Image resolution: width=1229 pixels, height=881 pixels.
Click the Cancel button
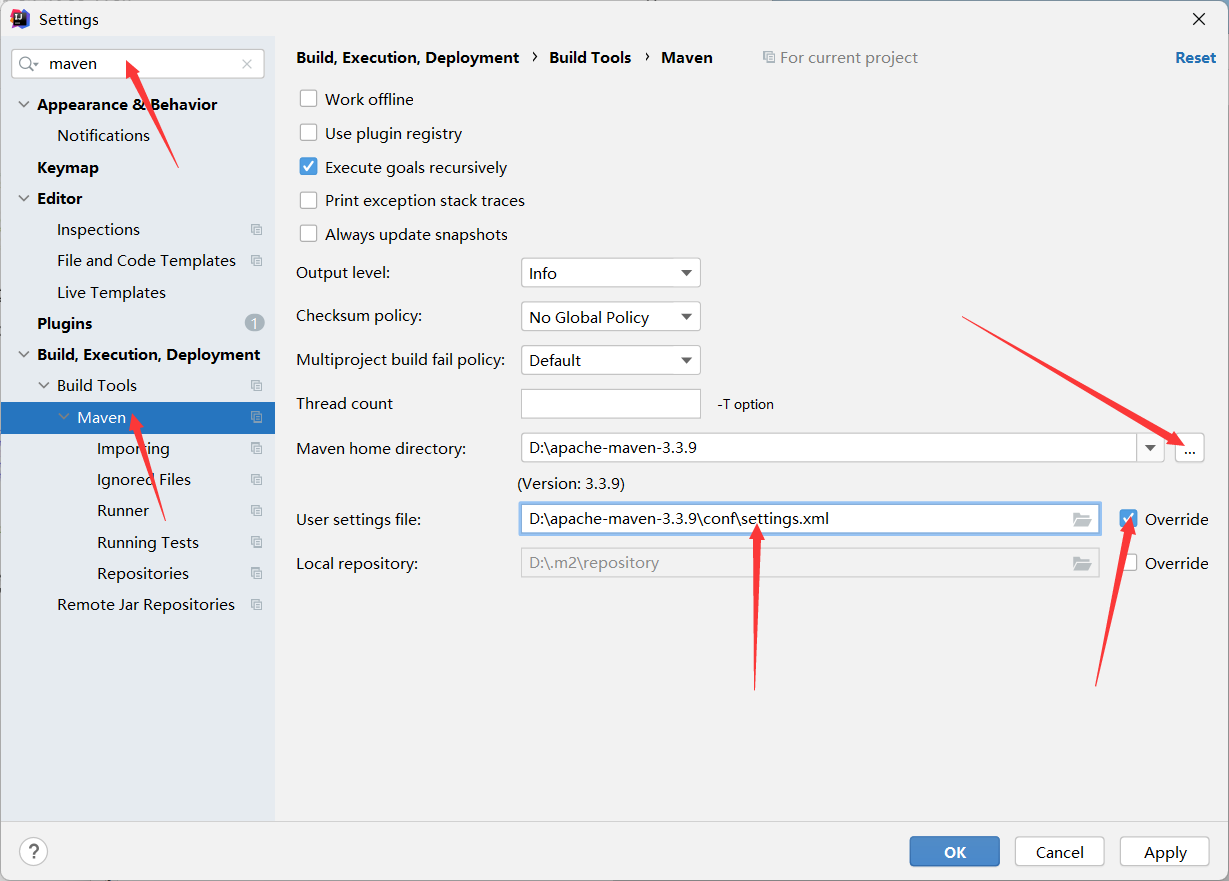click(1059, 852)
